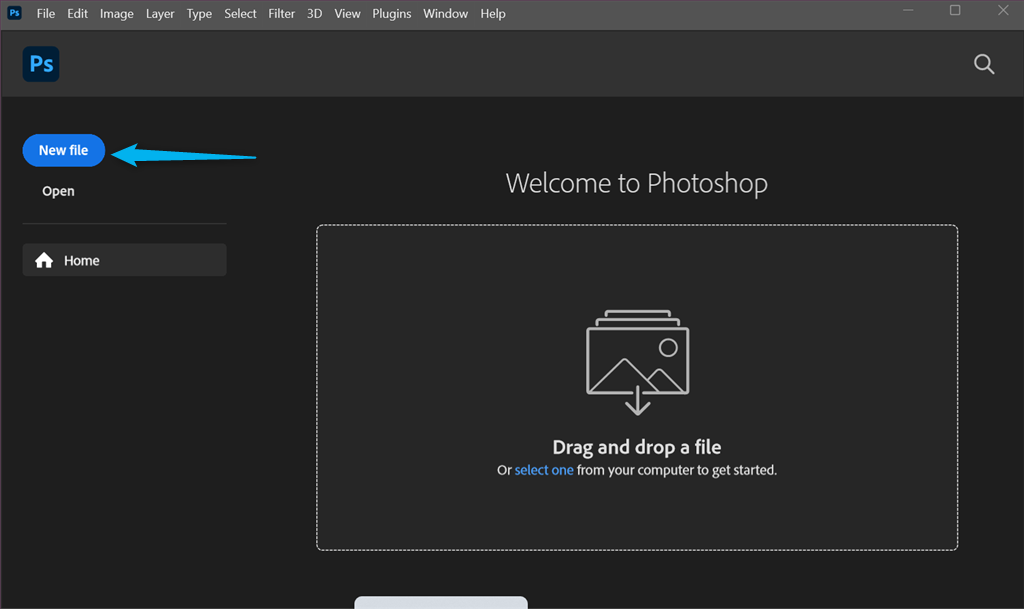Open the 3D menu

(315, 14)
